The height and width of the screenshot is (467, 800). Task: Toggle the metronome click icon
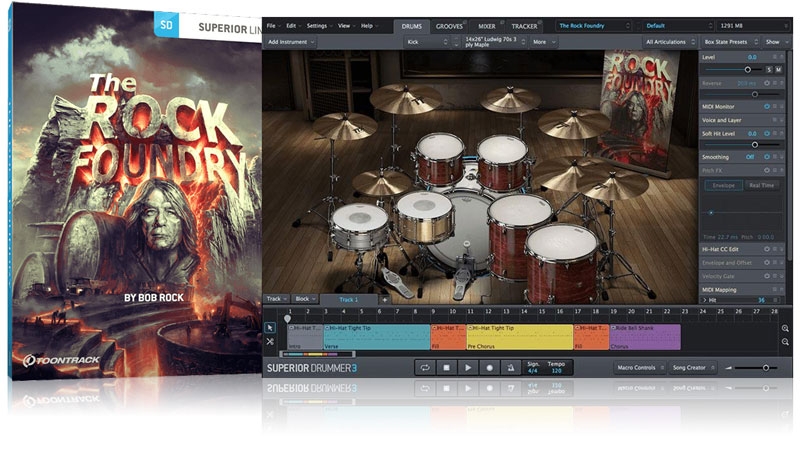coord(511,367)
